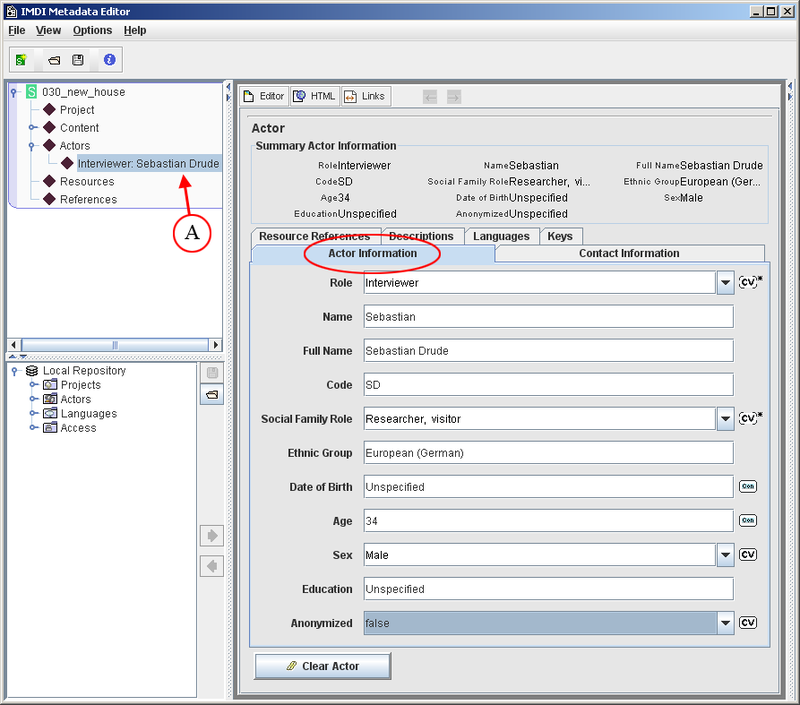Open the CV button next to Anonymized
Viewport: 800px width, 705px height.
pyautogui.click(x=748, y=622)
